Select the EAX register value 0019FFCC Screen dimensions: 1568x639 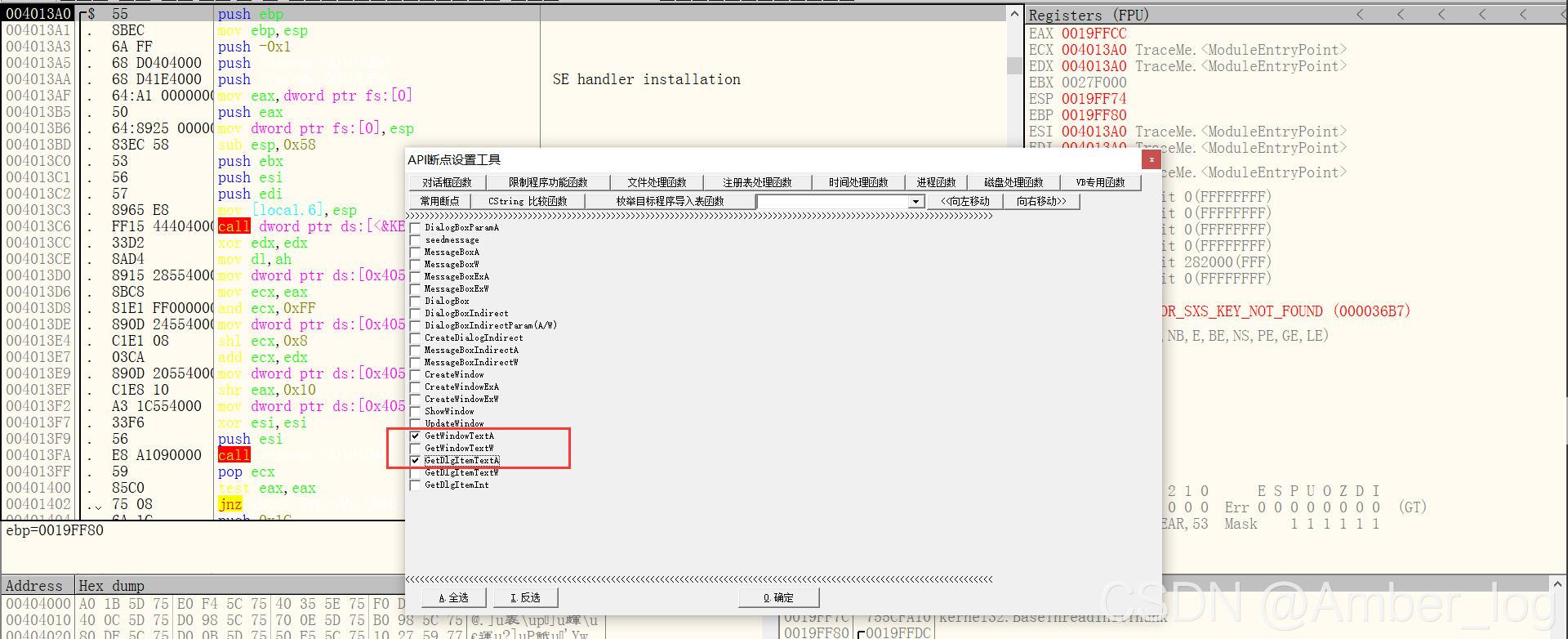tap(1094, 34)
